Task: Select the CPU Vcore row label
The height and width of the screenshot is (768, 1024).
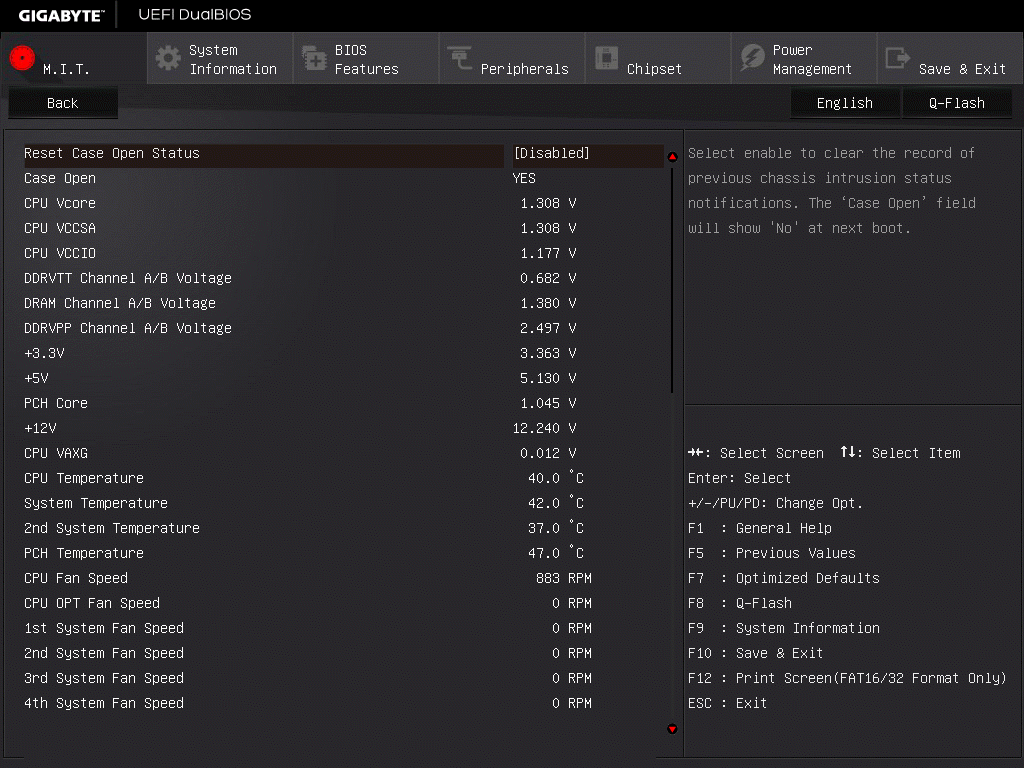Action: coord(59,203)
